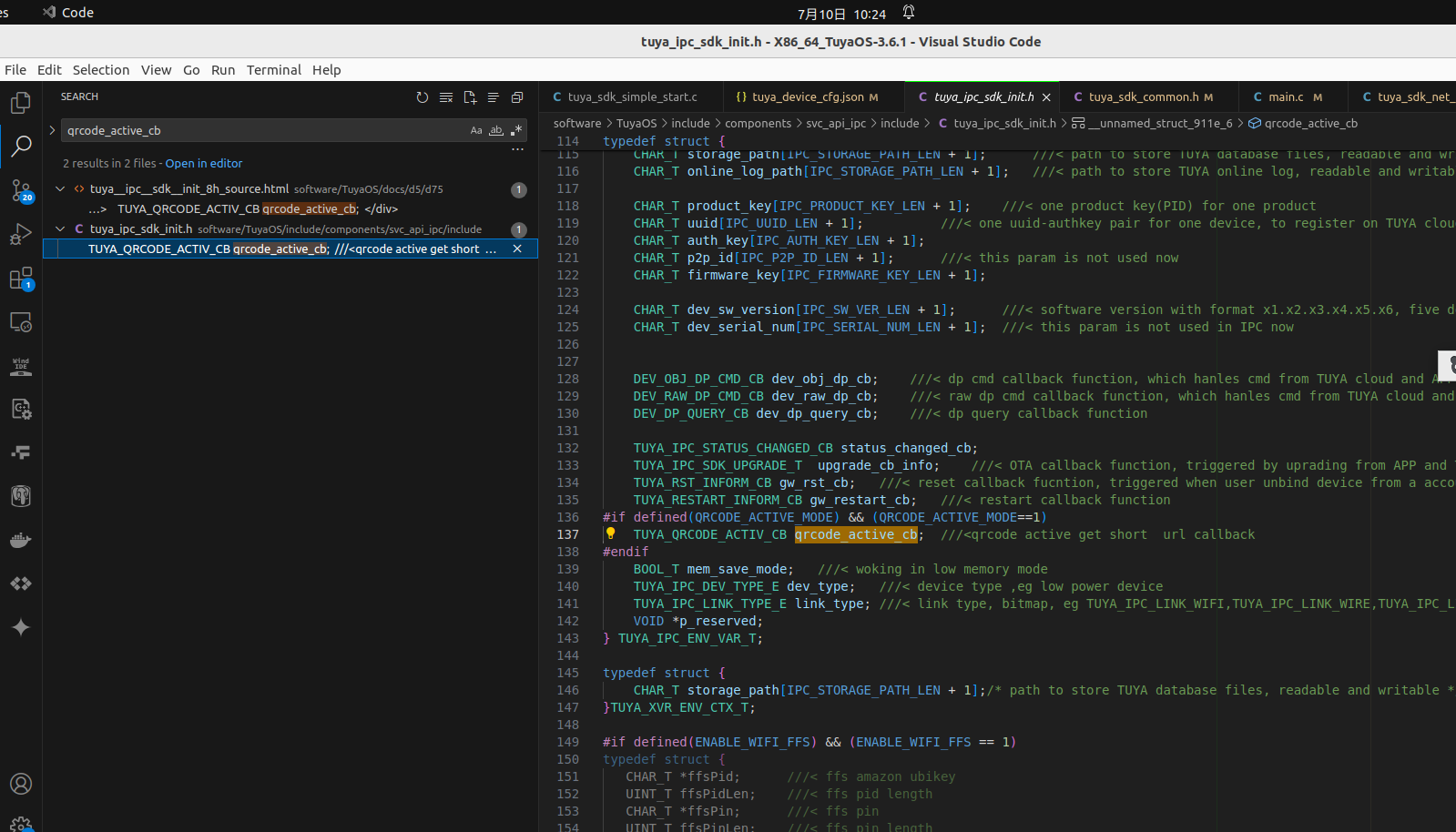Open the Explorer view in activity bar
This screenshot has width=1456, height=832.
(x=21, y=103)
